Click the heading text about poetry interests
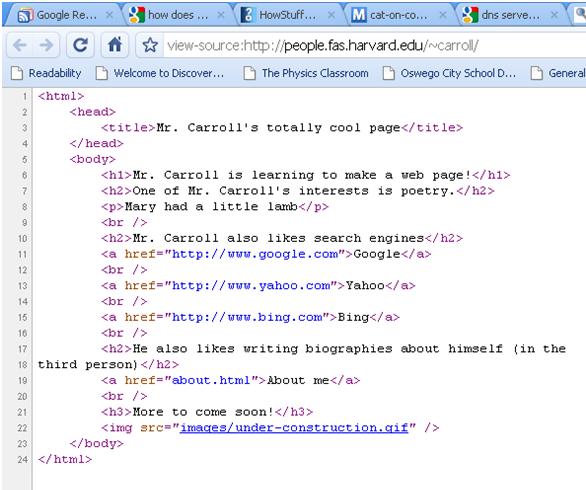Image resolution: width=586 pixels, height=490 pixels. (294, 191)
